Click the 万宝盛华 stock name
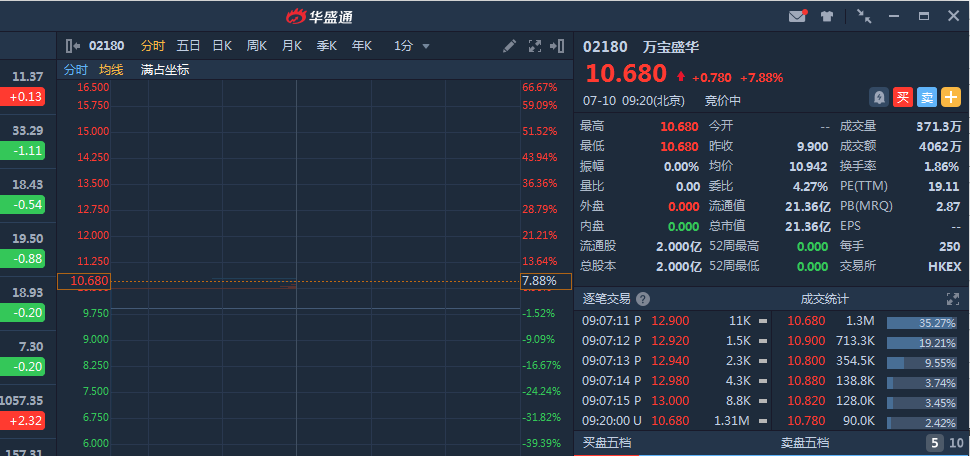This screenshot has height=456, width=970. (x=671, y=46)
